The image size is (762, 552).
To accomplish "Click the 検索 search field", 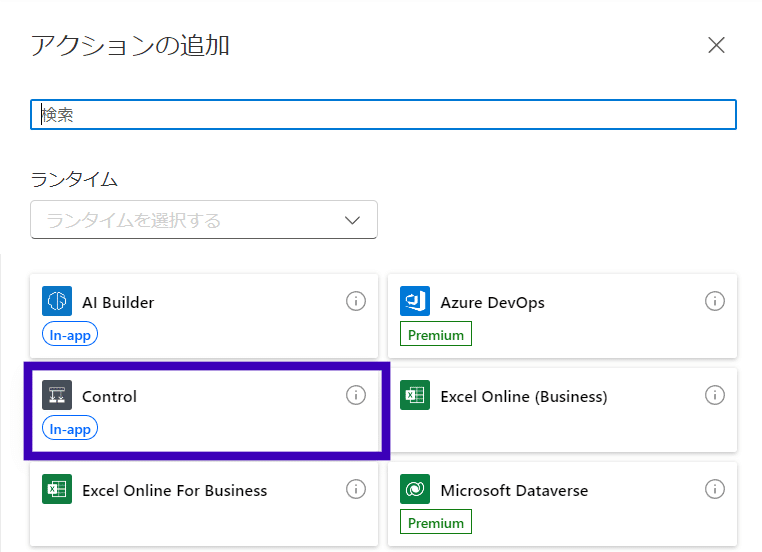I will pos(384,114).
